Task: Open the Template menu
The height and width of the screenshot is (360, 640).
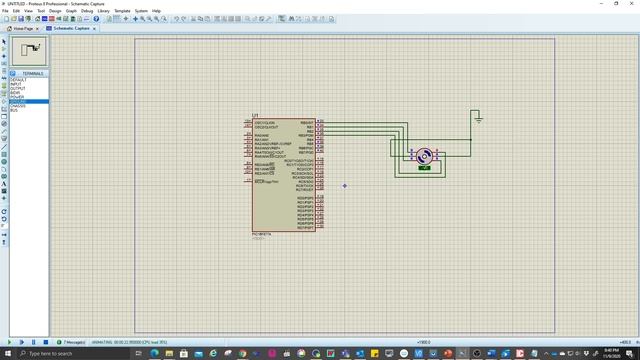Action: pos(122,11)
